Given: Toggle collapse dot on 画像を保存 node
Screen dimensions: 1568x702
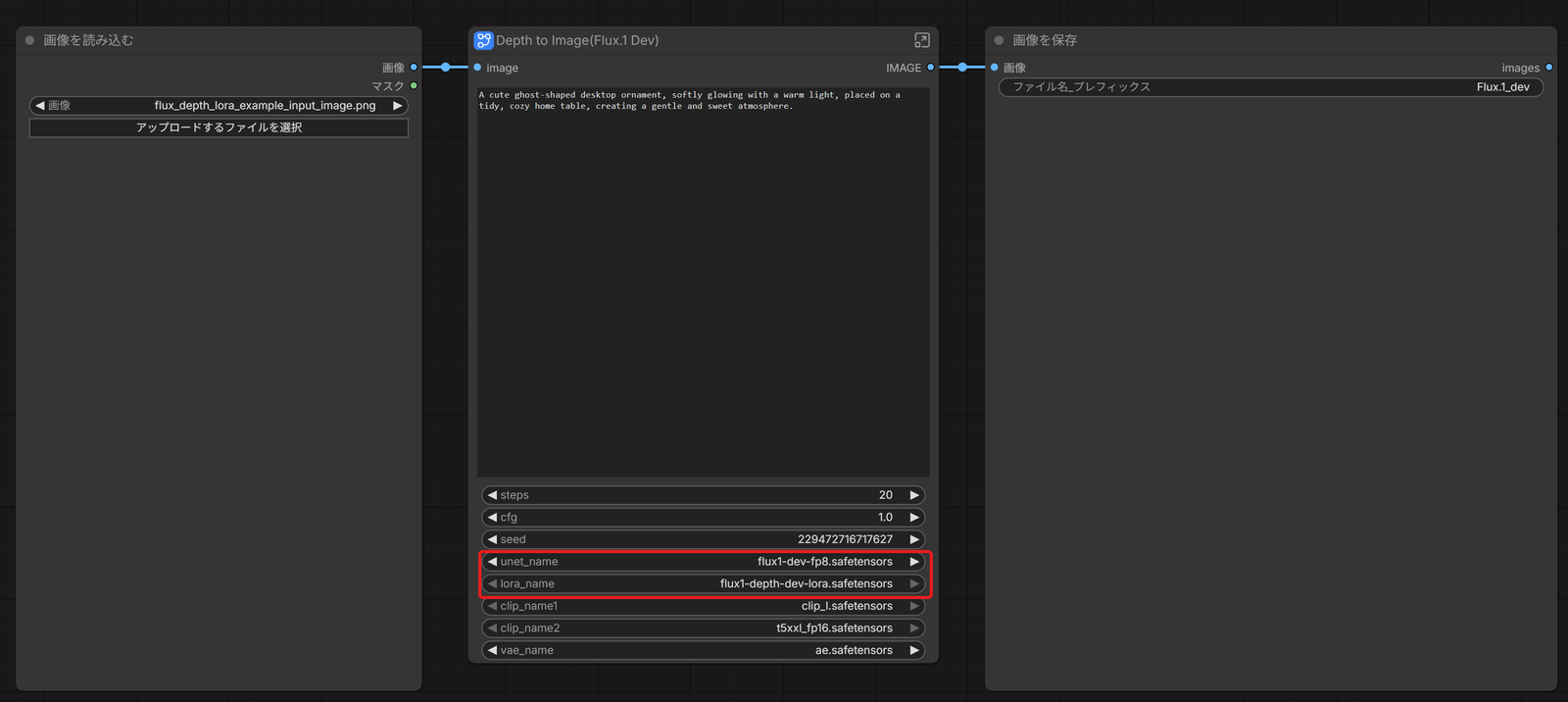Looking at the screenshot, I should pyautogui.click(x=999, y=40).
